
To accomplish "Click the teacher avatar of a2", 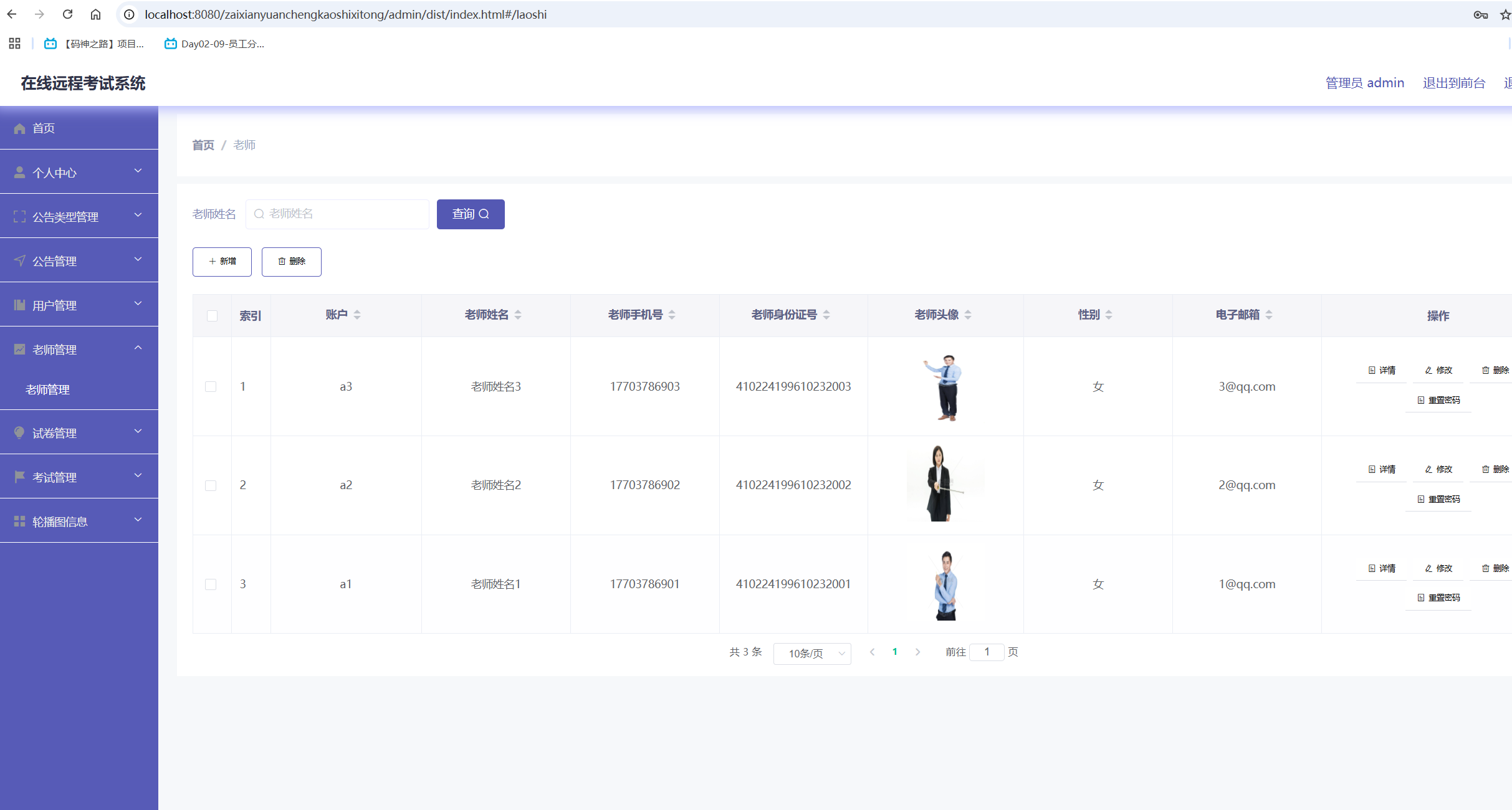I will tap(945, 484).
